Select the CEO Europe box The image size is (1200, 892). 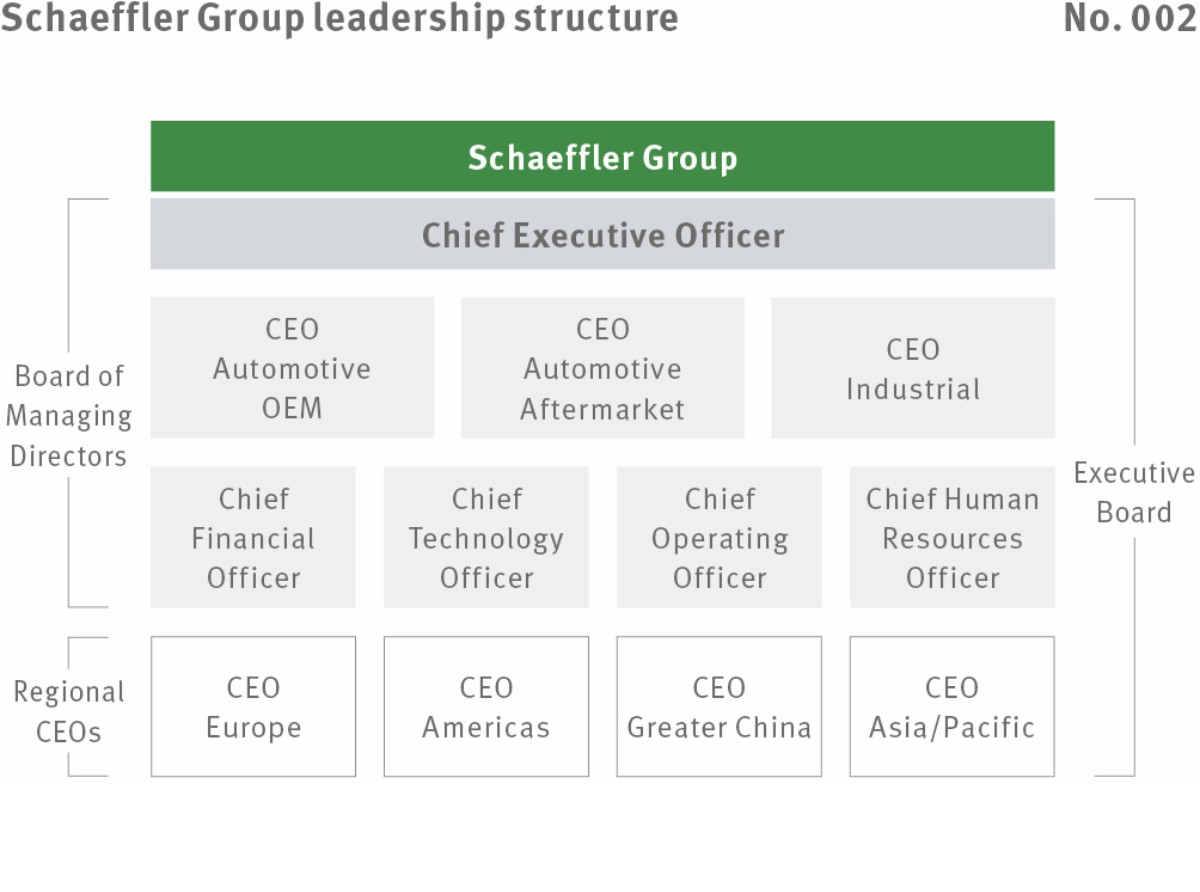coord(253,707)
